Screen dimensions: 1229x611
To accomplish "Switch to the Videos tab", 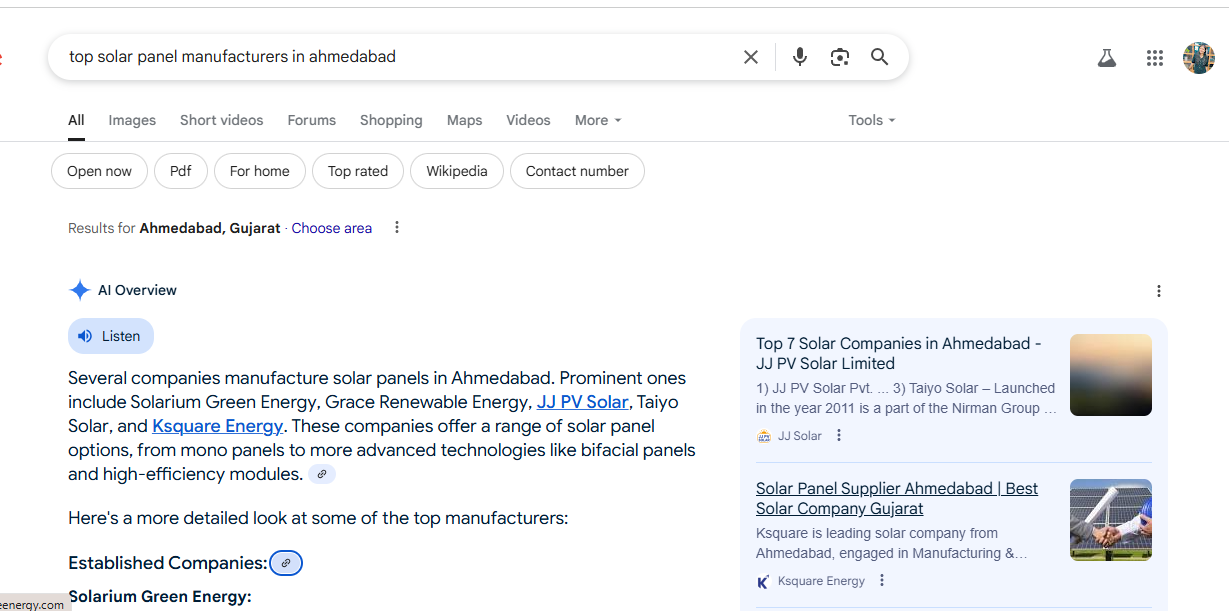I will coord(528,120).
